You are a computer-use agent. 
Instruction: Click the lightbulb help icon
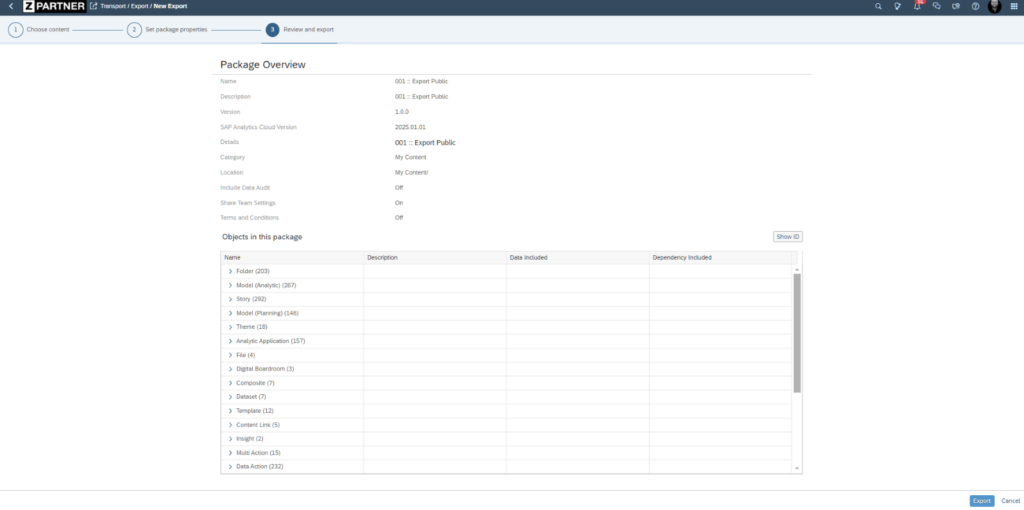point(898,6)
